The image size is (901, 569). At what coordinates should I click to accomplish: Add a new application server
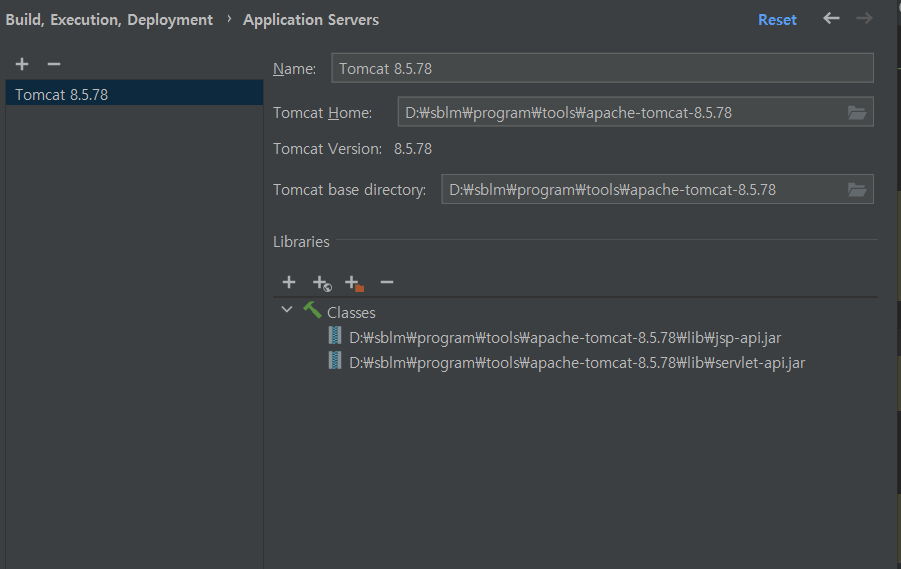[22, 64]
